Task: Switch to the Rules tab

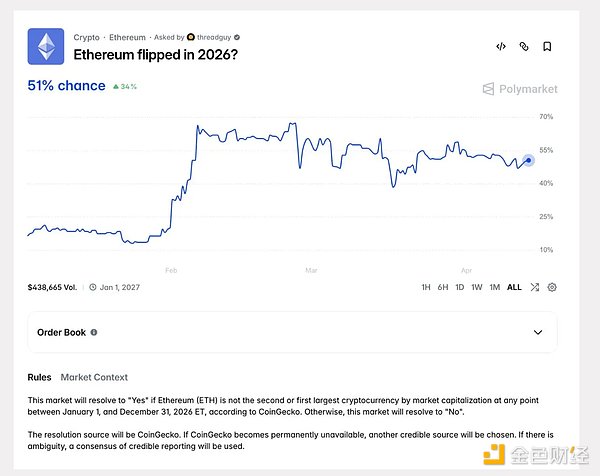Action: click(x=40, y=377)
